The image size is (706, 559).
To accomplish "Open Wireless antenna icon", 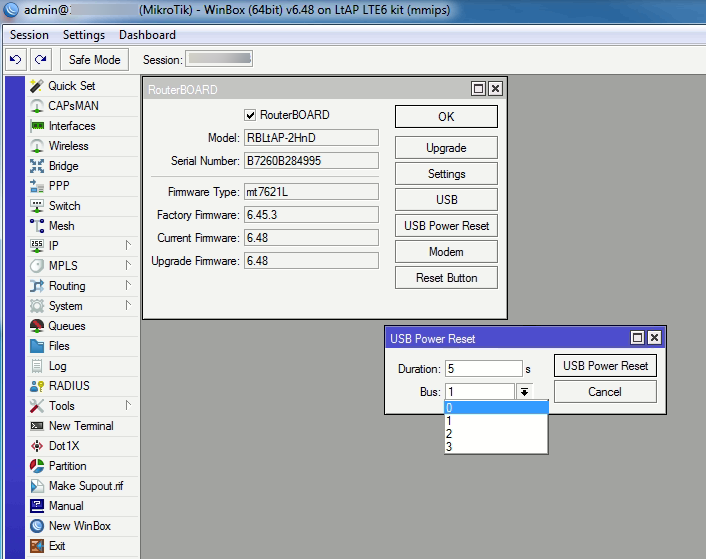I will (37, 146).
